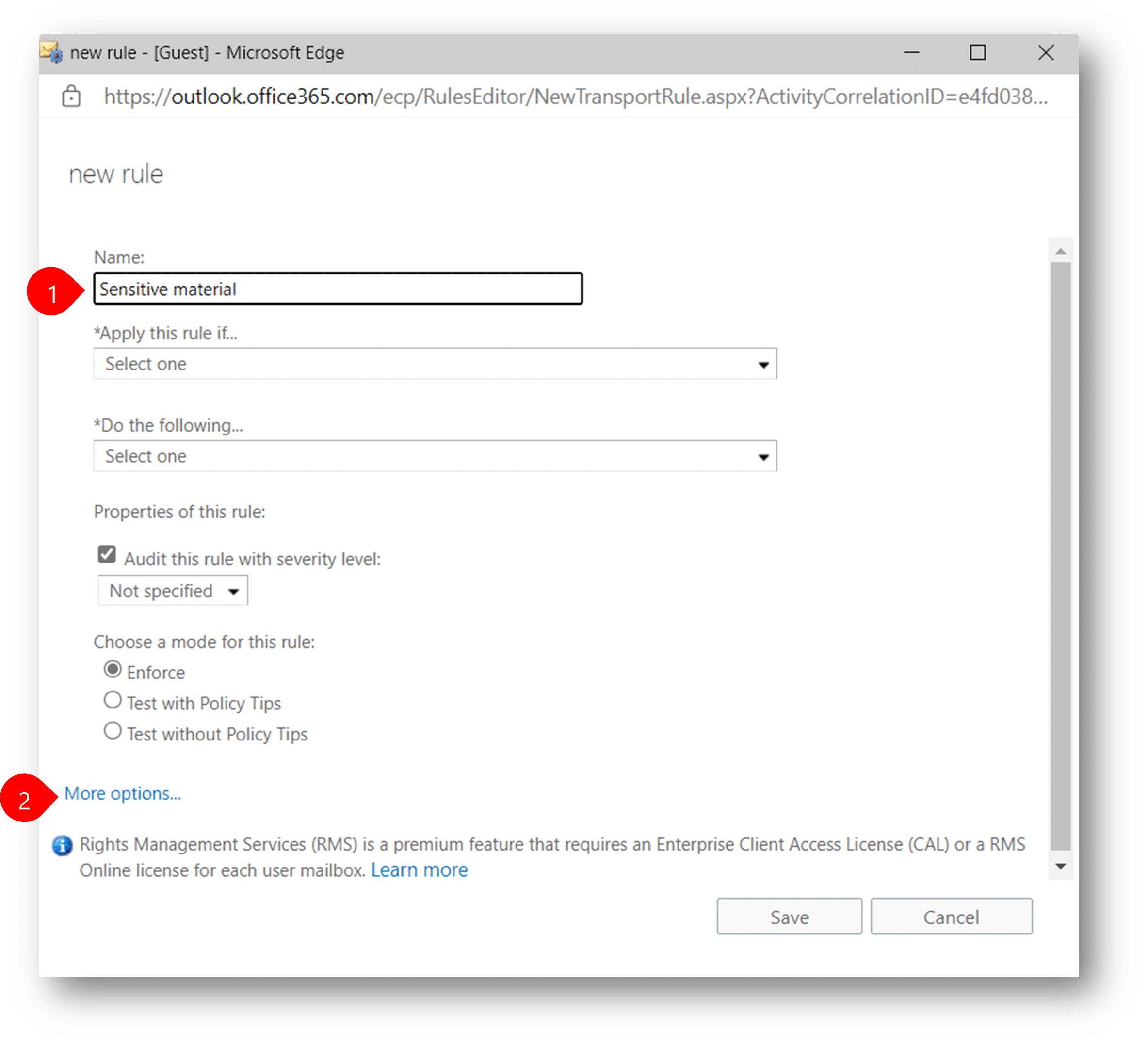Click the blue info icon beside RMS notice
The width and height of the screenshot is (1148, 1046).
coord(62,845)
